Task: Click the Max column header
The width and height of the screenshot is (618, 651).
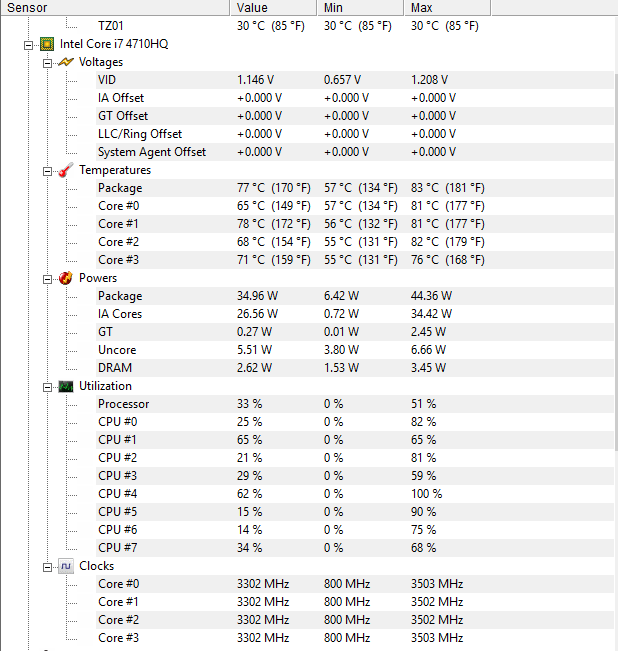Action: point(448,7)
